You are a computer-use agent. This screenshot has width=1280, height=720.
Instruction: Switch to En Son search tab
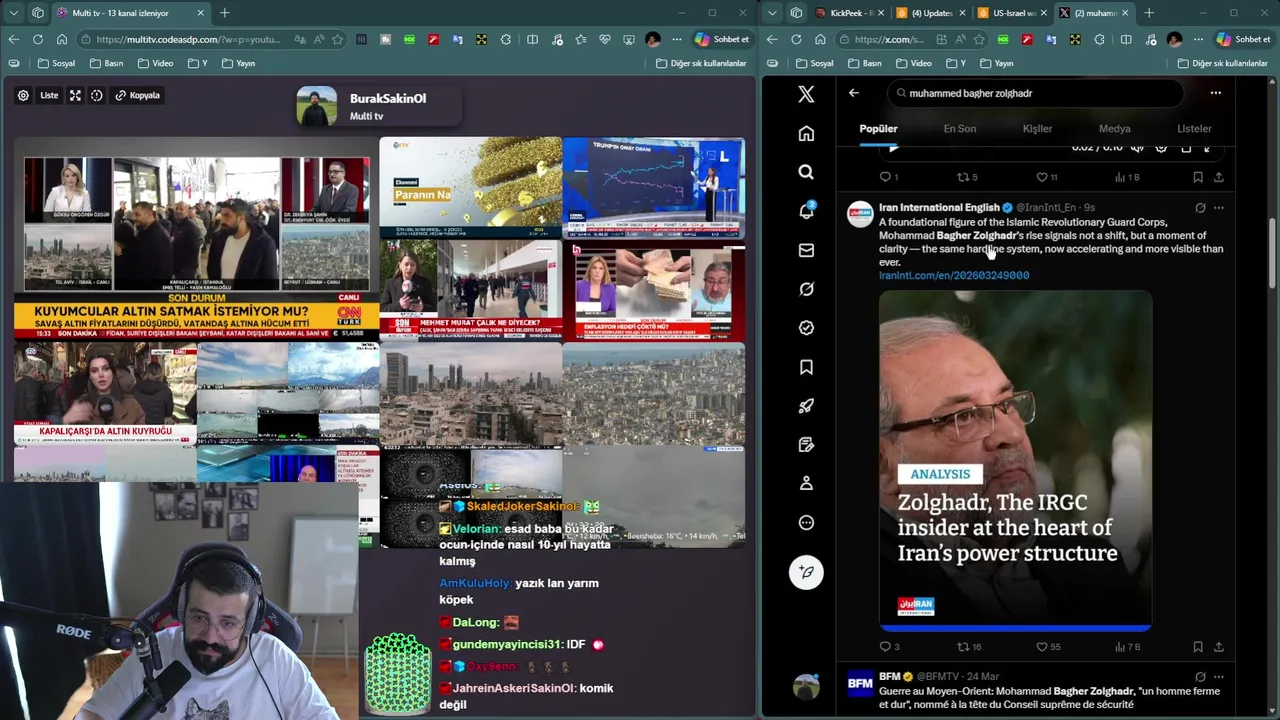(960, 128)
